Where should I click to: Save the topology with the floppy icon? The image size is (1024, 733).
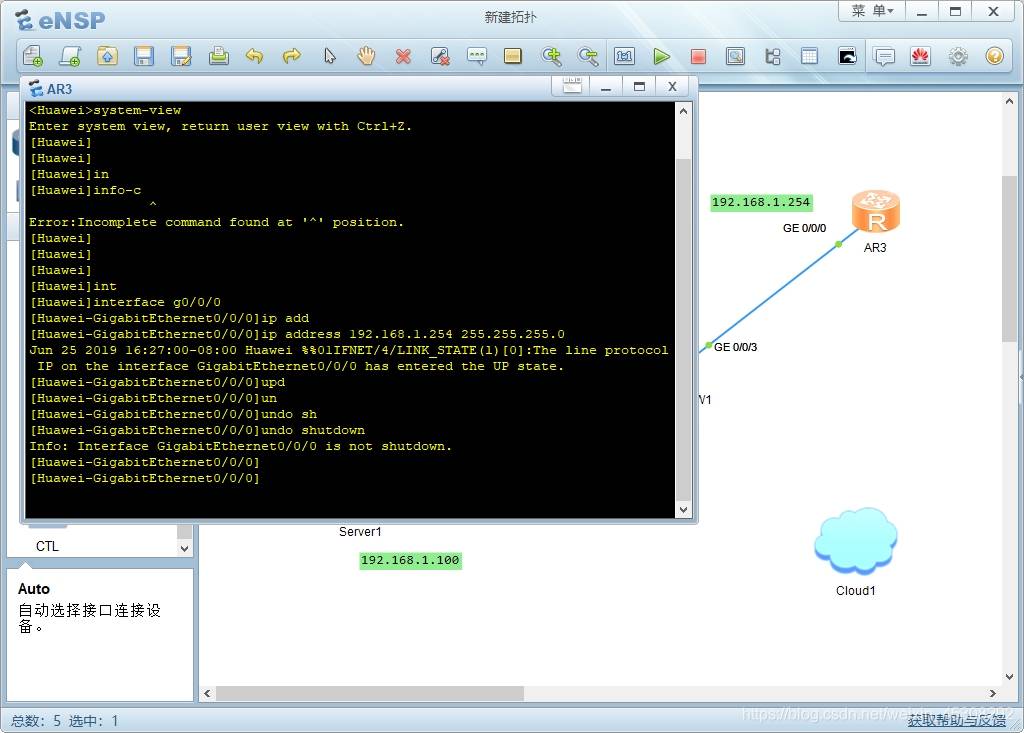point(144,56)
